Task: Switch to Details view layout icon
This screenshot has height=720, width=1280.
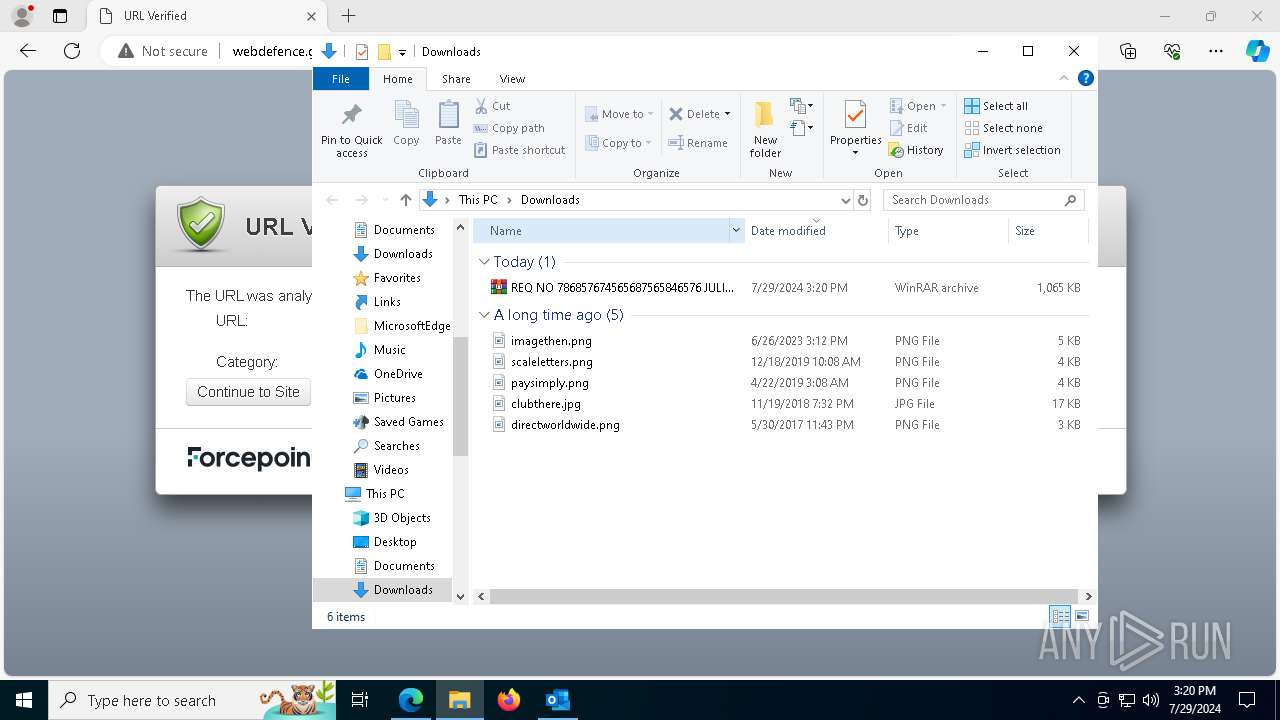Action: click(1060, 616)
